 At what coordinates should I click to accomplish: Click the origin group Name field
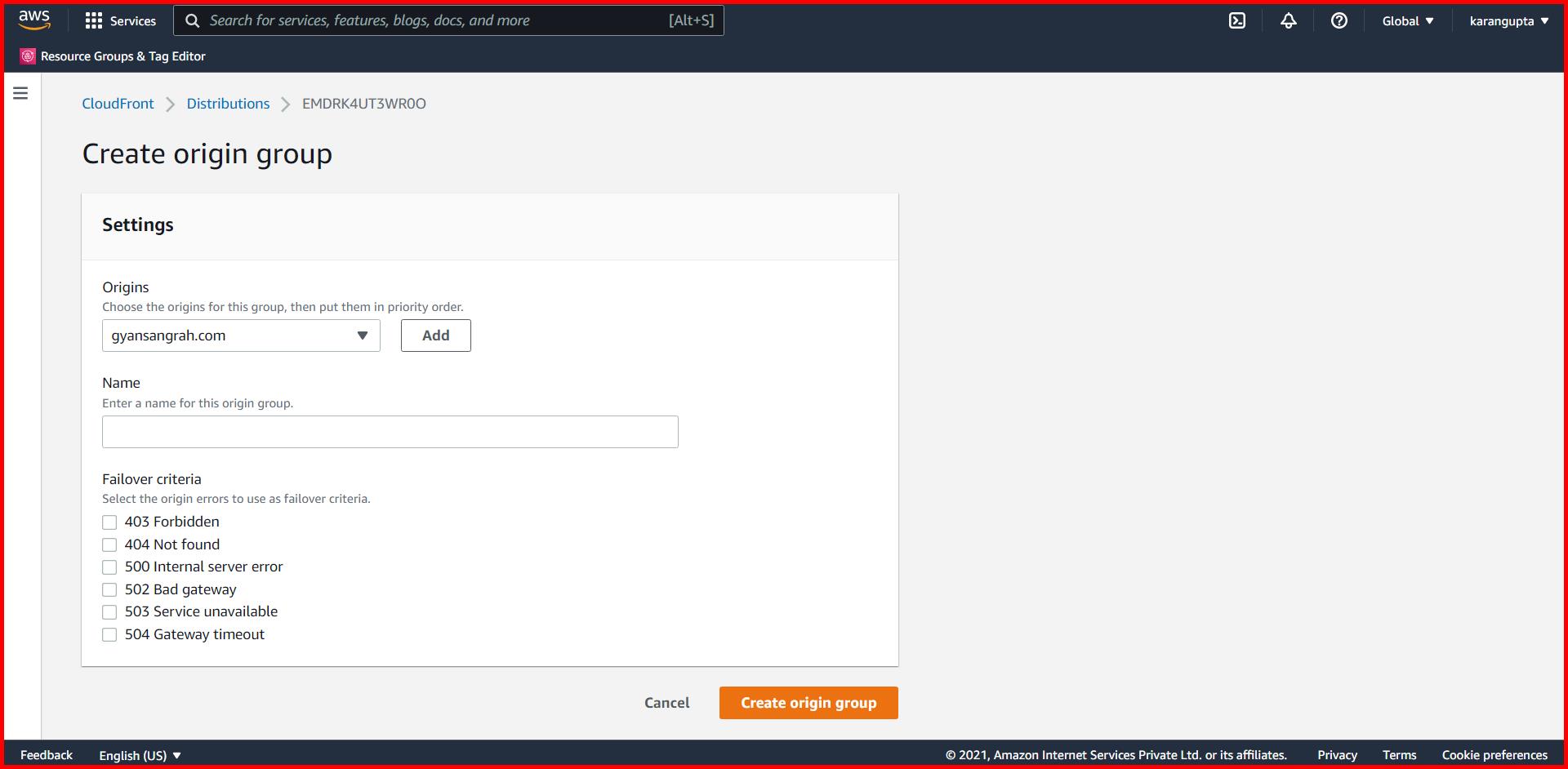(390, 431)
